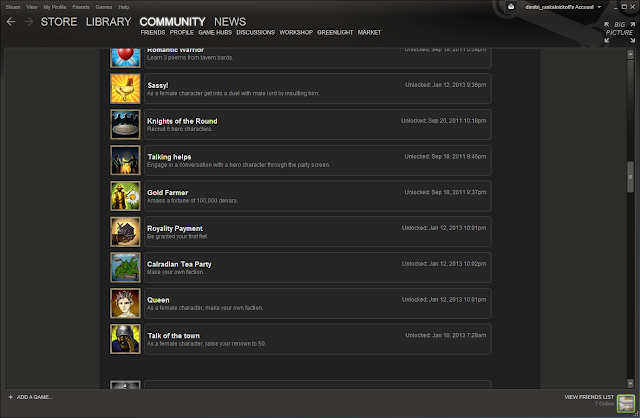
Task: Click the plus icon beside Add a Game
Action: tap(11, 397)
